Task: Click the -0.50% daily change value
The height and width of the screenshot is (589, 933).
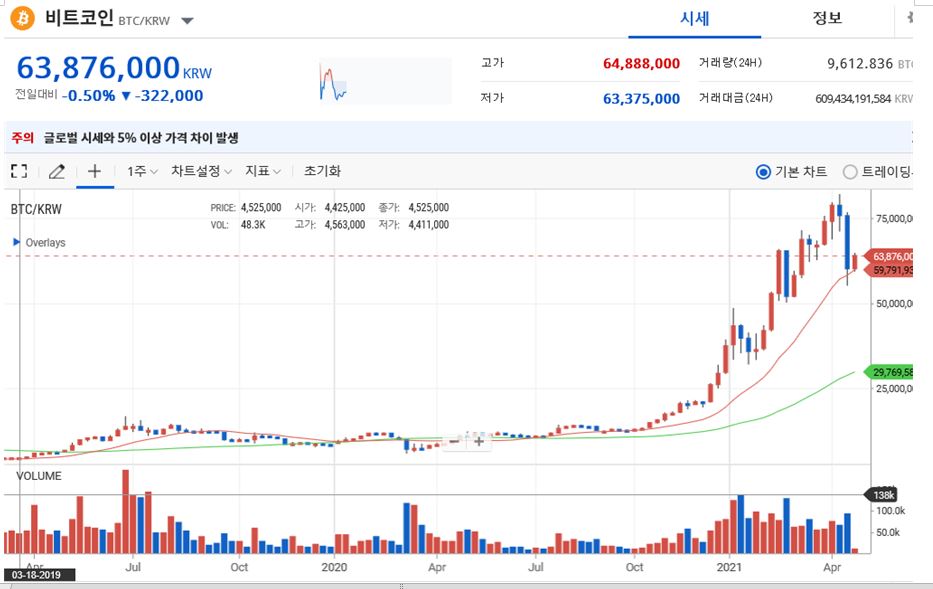Action: (89, 96)
